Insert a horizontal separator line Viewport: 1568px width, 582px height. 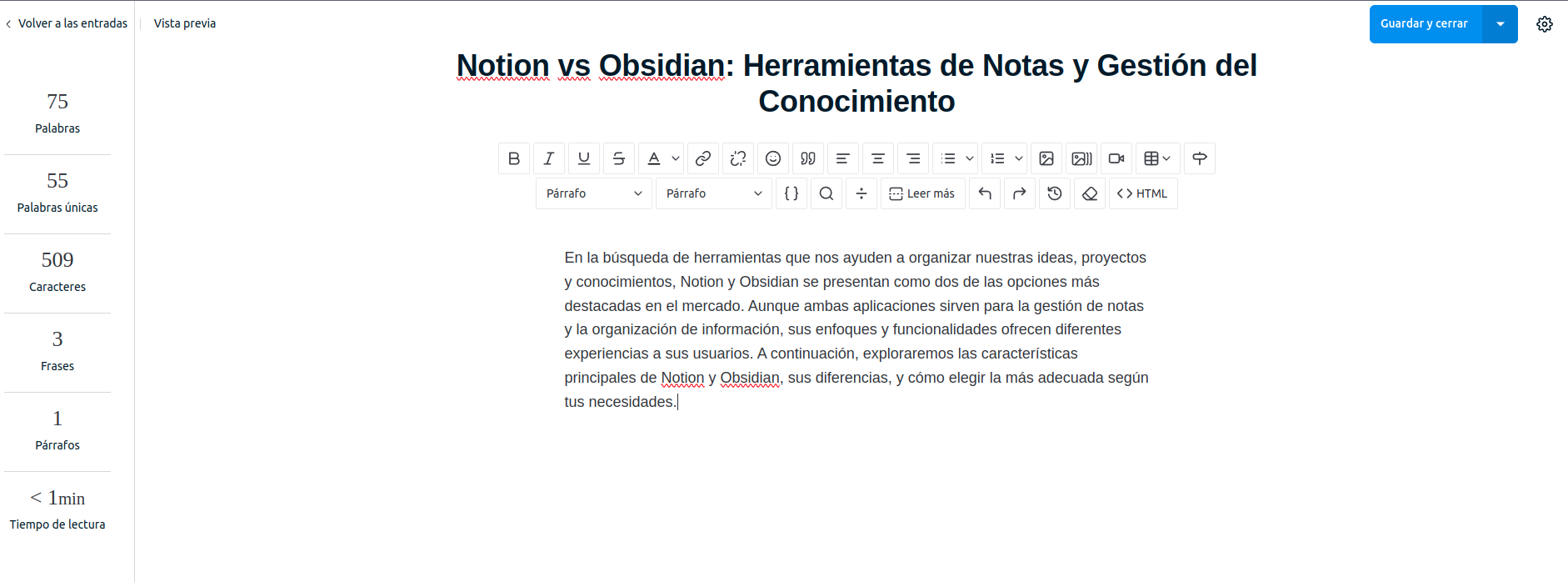pos(861,193)
